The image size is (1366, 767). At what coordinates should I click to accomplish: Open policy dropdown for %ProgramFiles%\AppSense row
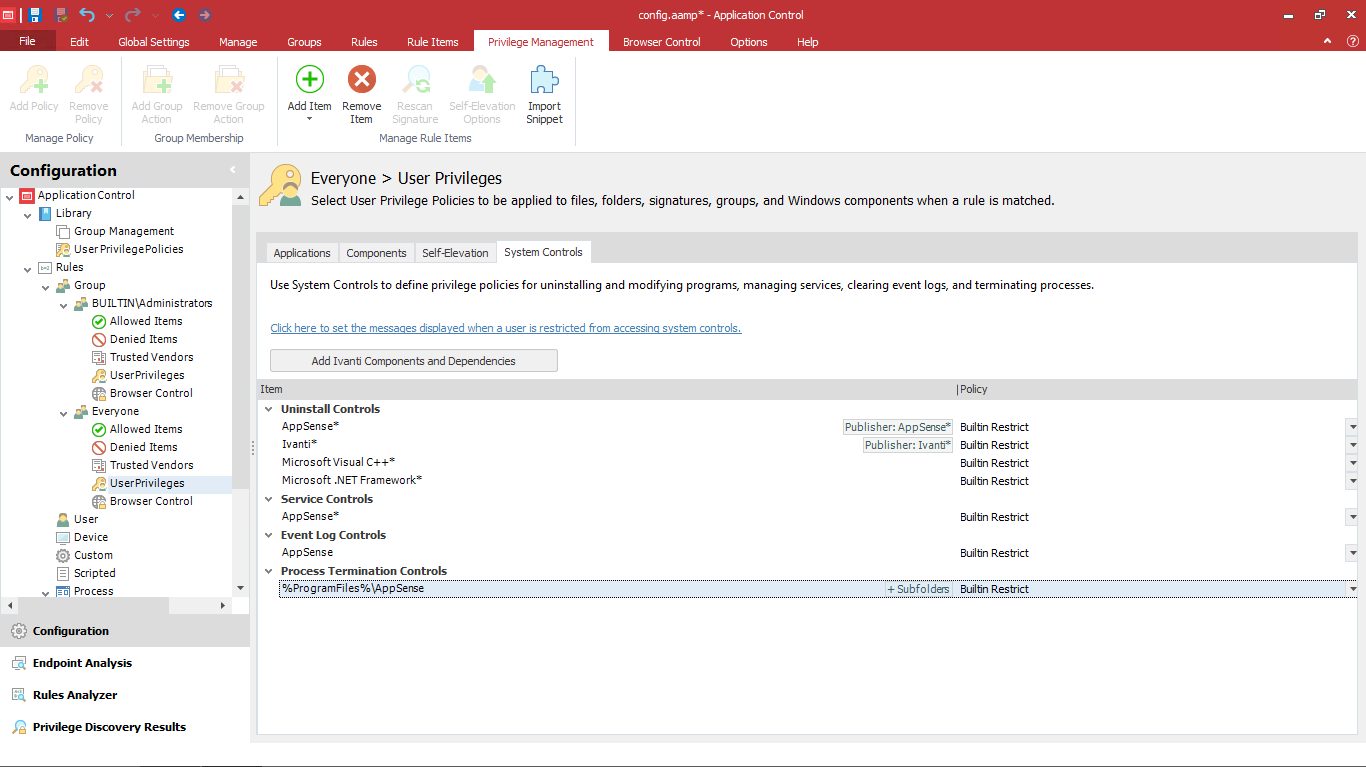pos(1352,589)
